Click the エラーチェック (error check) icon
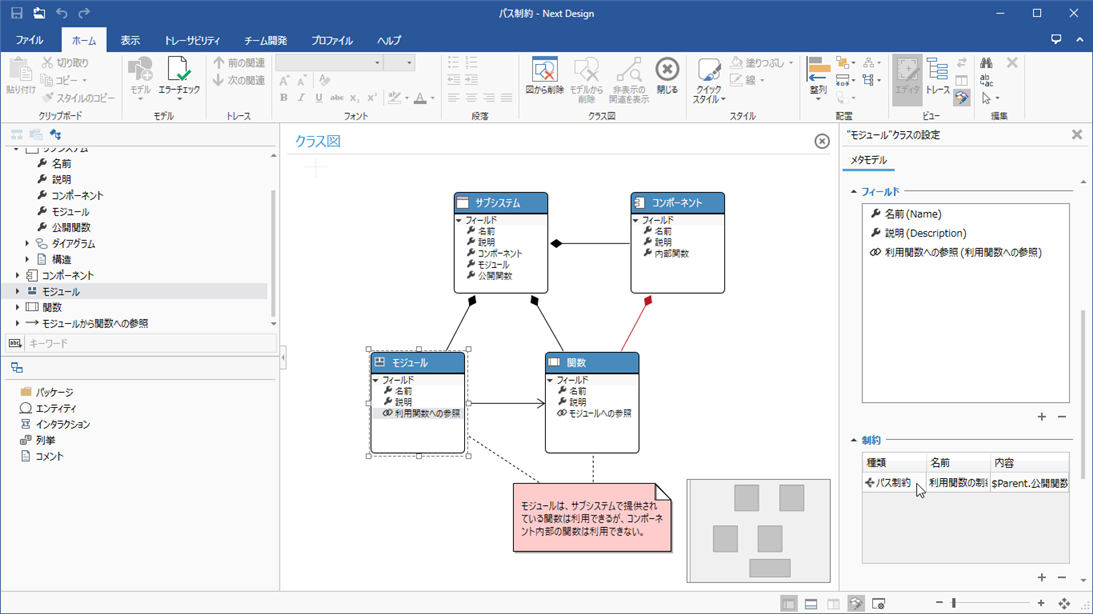 179,72
